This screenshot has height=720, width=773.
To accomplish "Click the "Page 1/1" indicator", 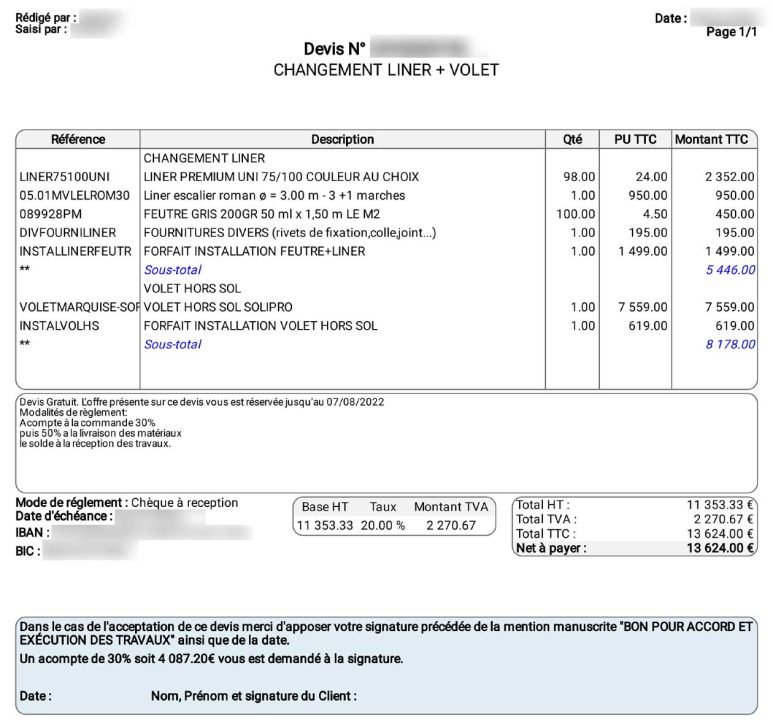I will point(731,32).
